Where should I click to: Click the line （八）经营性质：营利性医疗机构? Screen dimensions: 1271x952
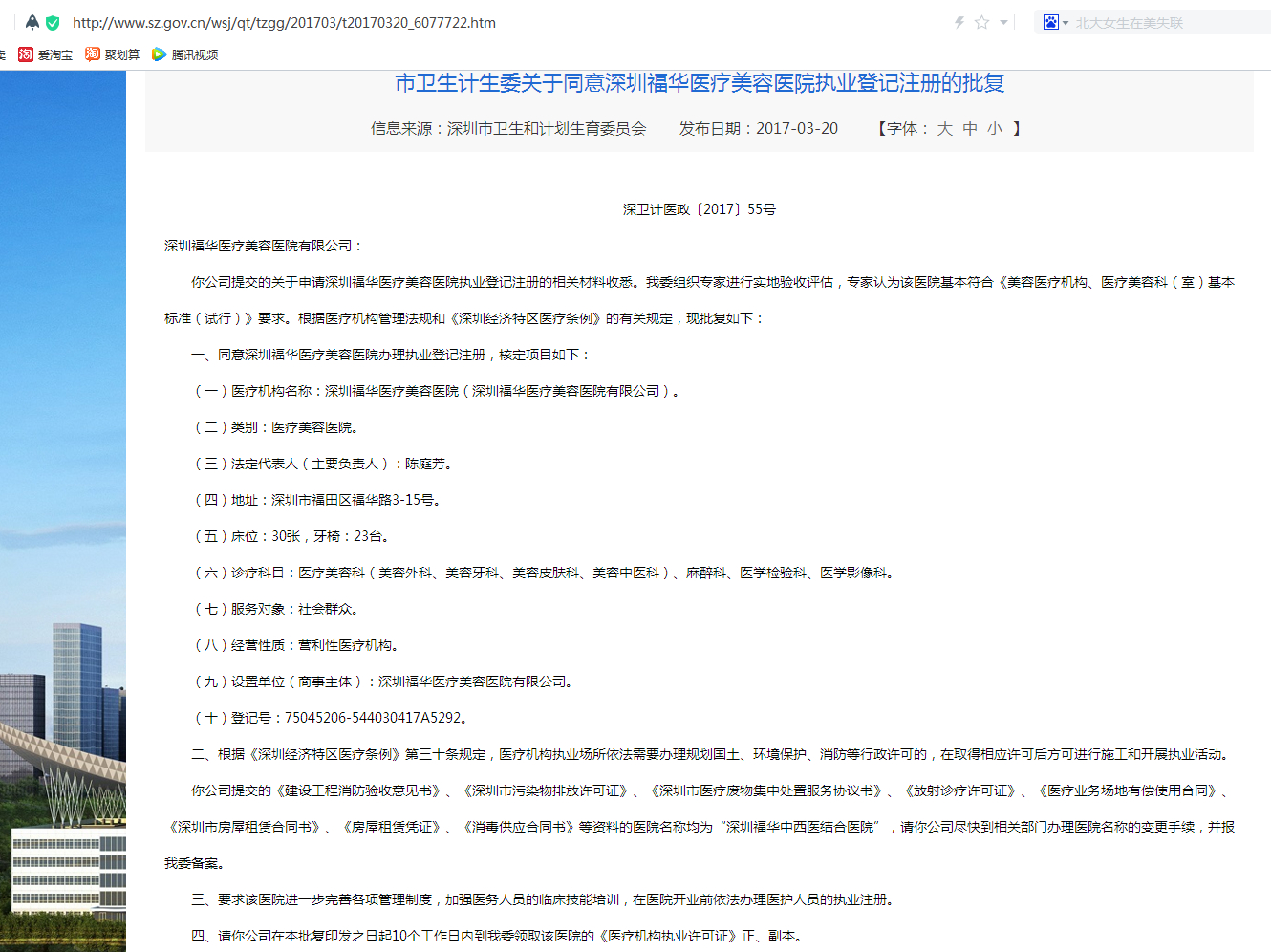coord(296,645)
